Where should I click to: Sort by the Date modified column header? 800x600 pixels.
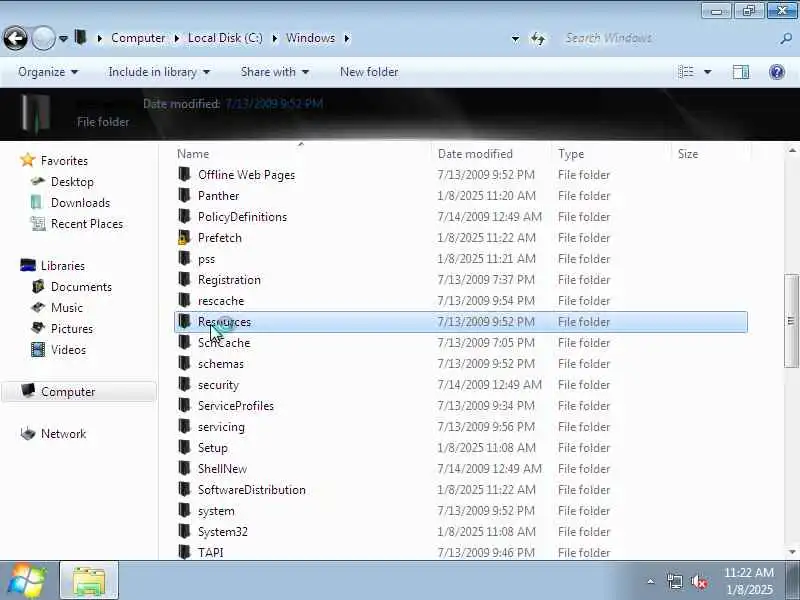(491, 154)
